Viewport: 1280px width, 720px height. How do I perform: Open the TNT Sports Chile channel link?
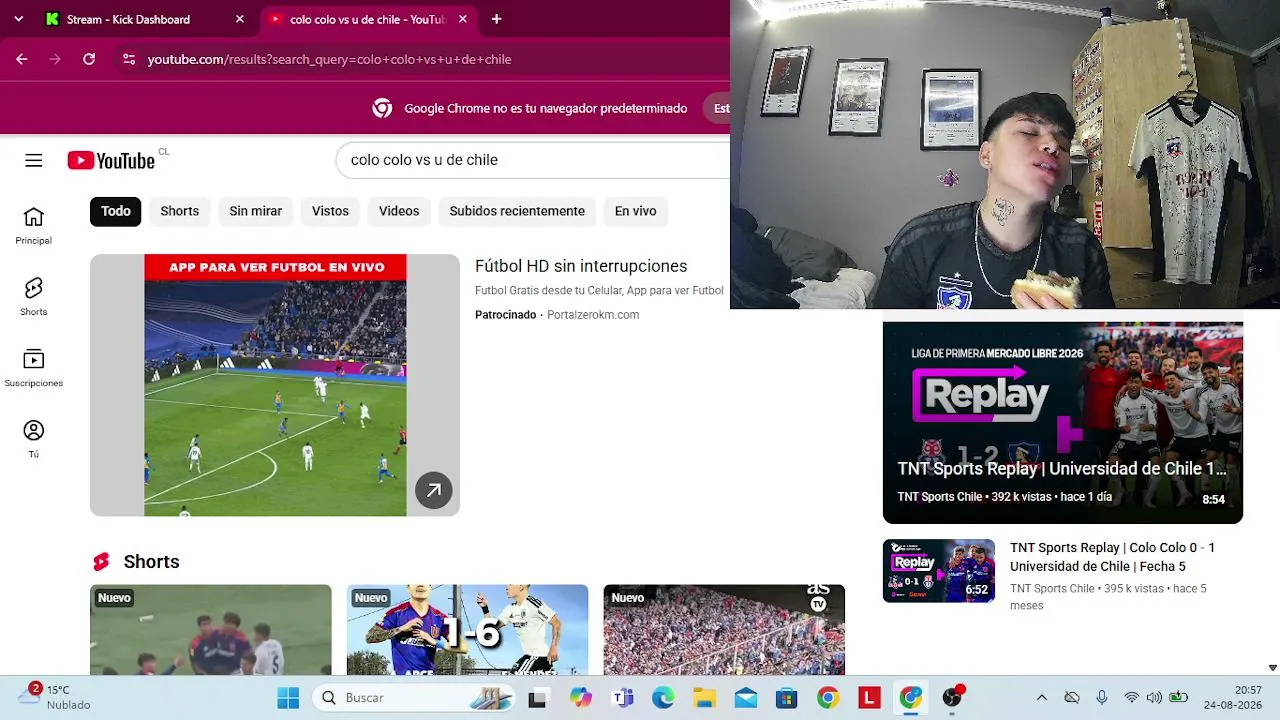click(1052, 589)
